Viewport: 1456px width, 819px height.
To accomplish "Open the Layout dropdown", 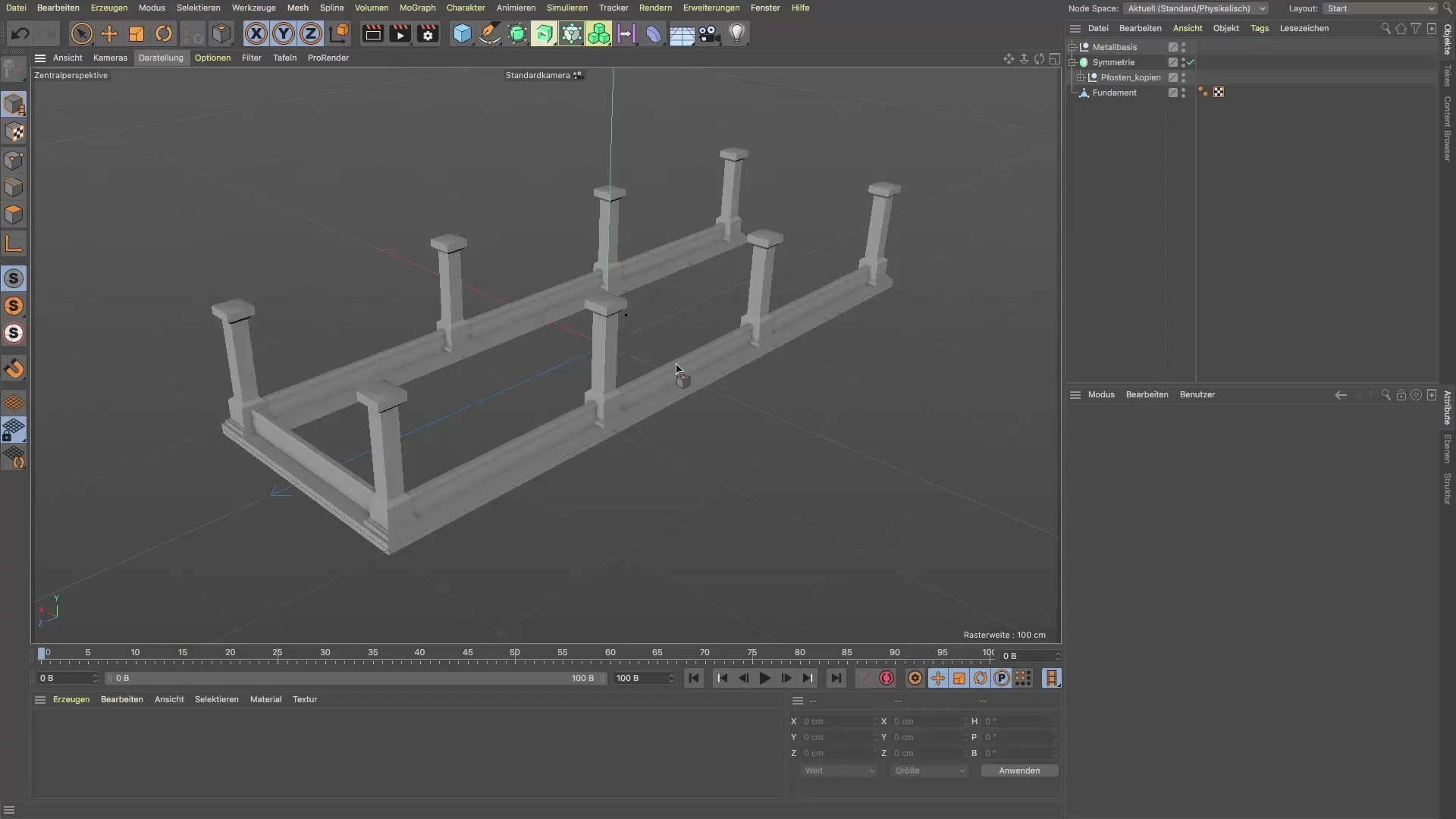I will (1379, 8).
